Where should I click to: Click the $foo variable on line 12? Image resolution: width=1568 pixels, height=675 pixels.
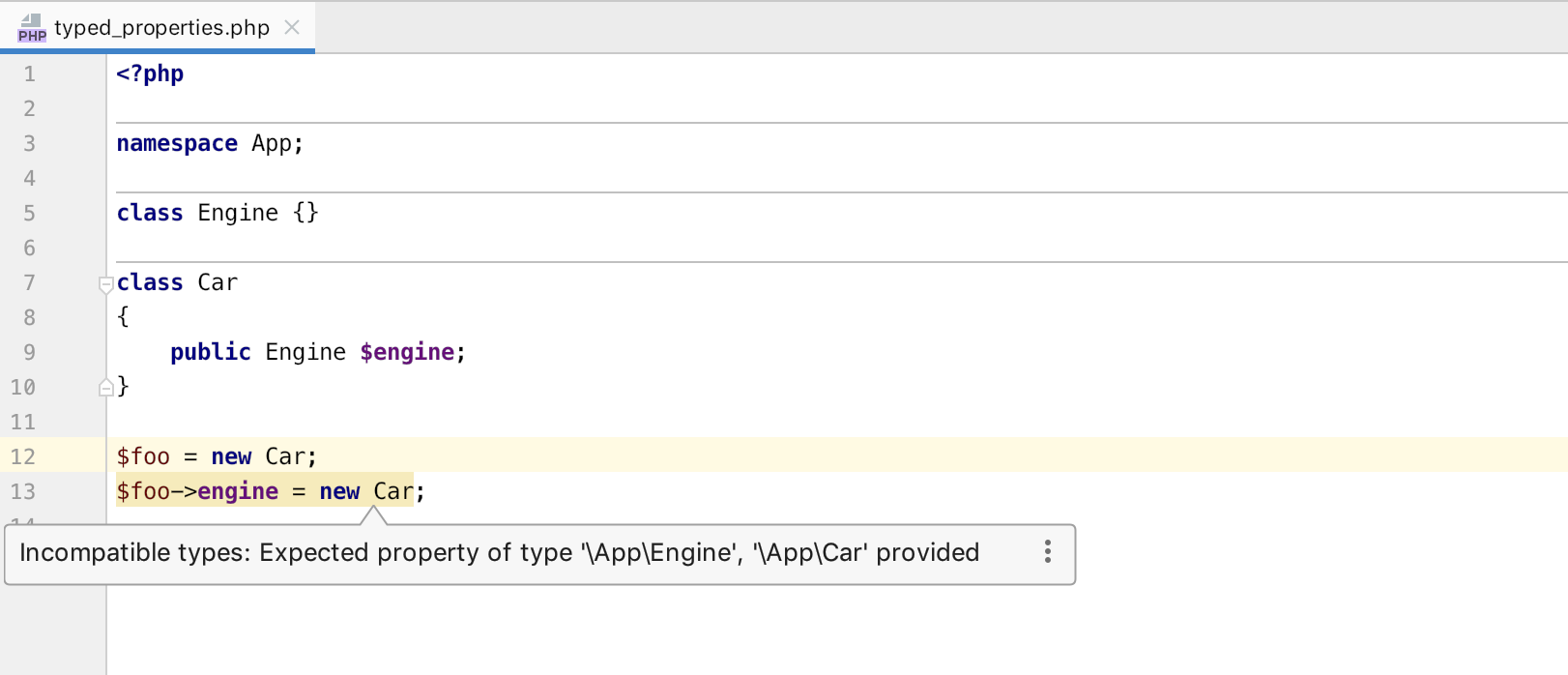pos(143,456)
